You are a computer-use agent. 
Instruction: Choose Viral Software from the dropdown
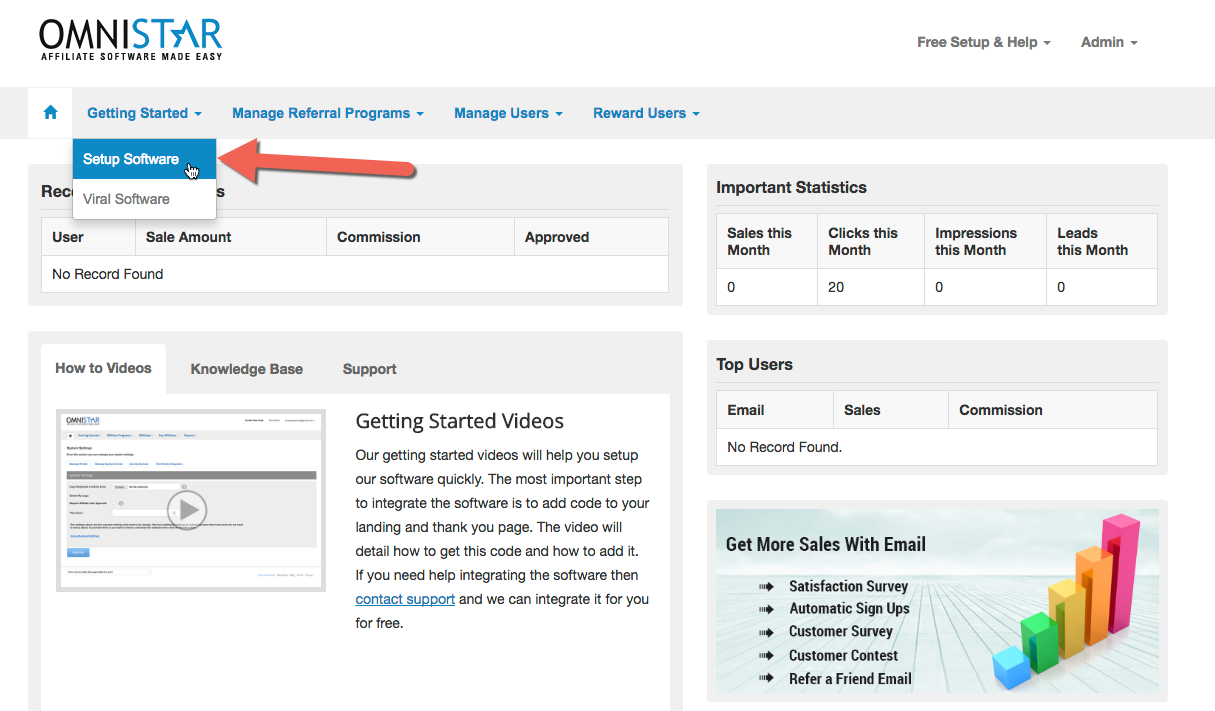click(126, 199)
